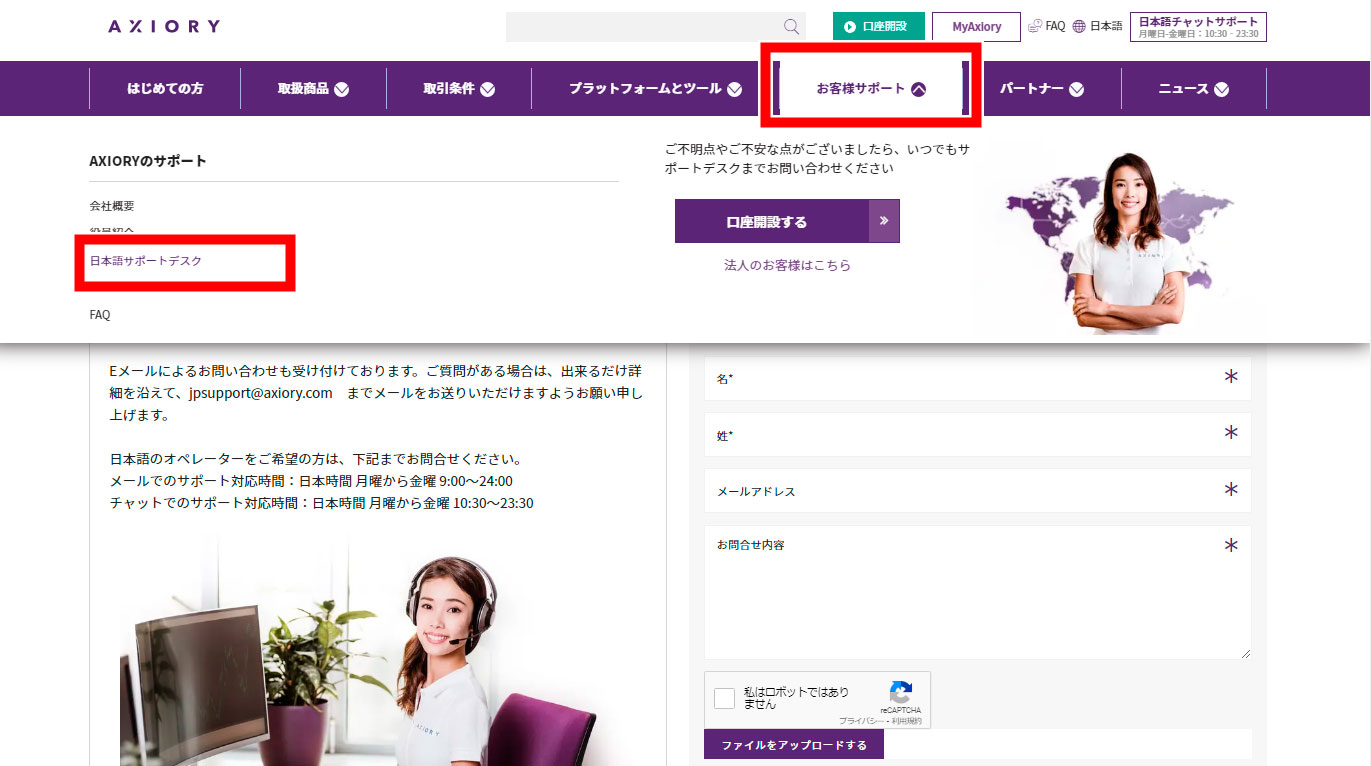Click double-arrow icon on 口座開設する
Screen dimensions: 1371x766
884,221
